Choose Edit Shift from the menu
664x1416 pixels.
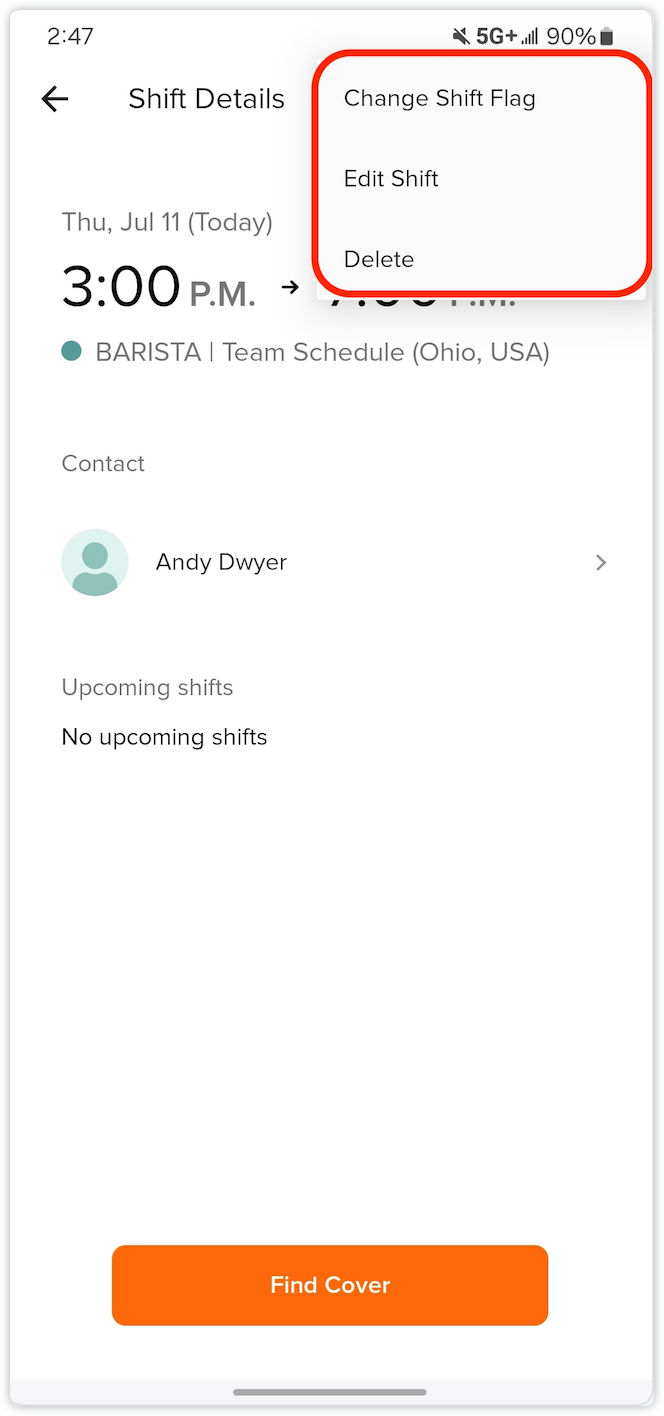(x=391, y=179)
